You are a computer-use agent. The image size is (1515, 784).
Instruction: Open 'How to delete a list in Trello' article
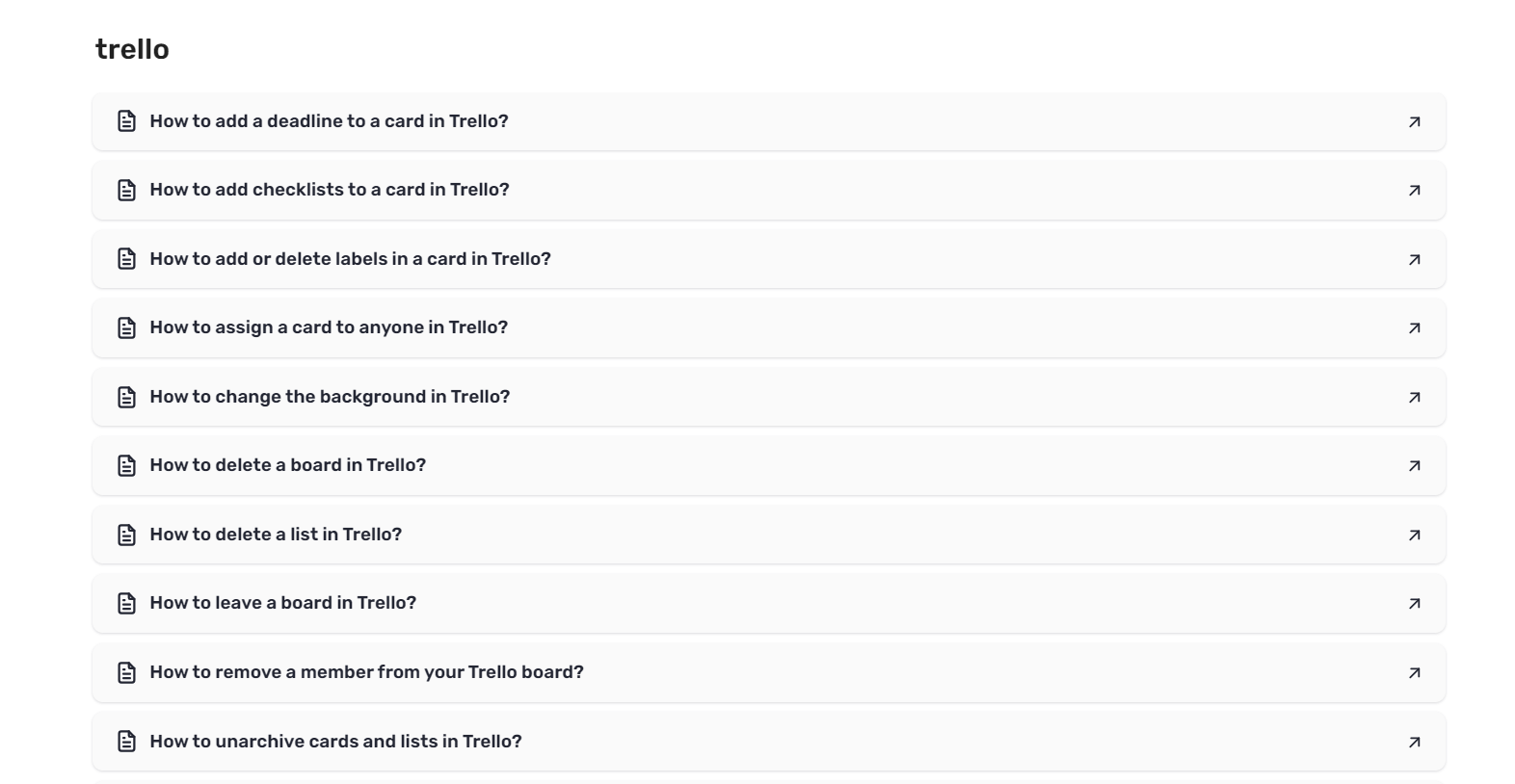(x=768, y=535)
